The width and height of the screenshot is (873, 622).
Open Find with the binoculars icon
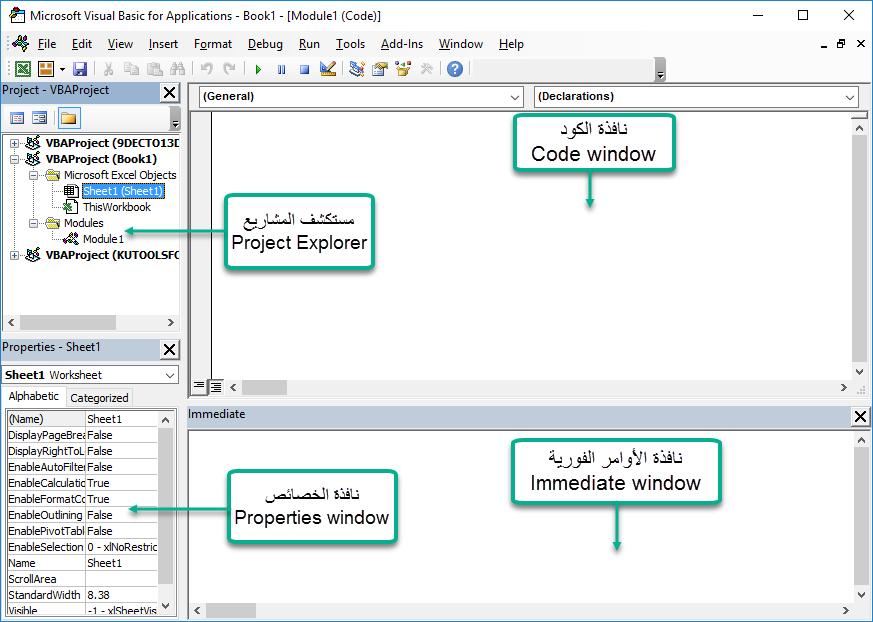tap(178, 69)
